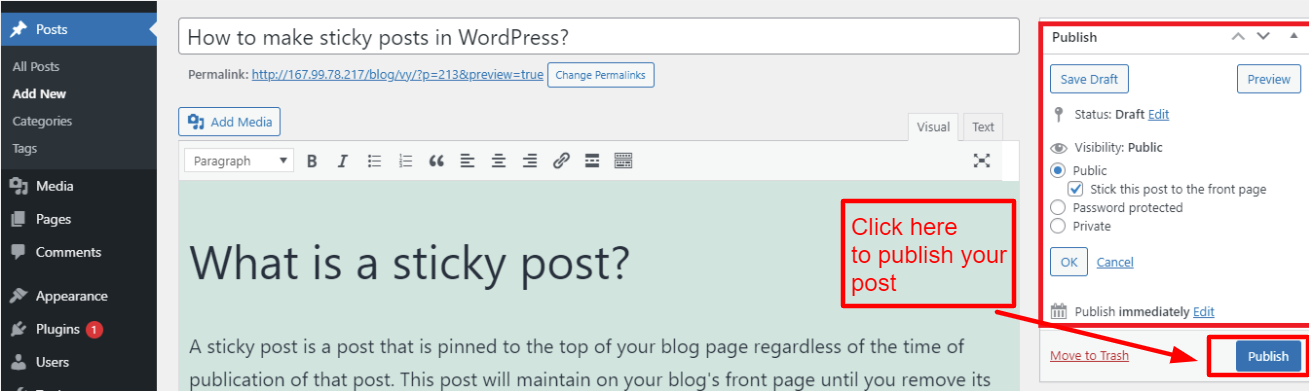Viewport: 1309px width, 391px height.
Task: Select Private visibility option
Action: pos(1058,226)
